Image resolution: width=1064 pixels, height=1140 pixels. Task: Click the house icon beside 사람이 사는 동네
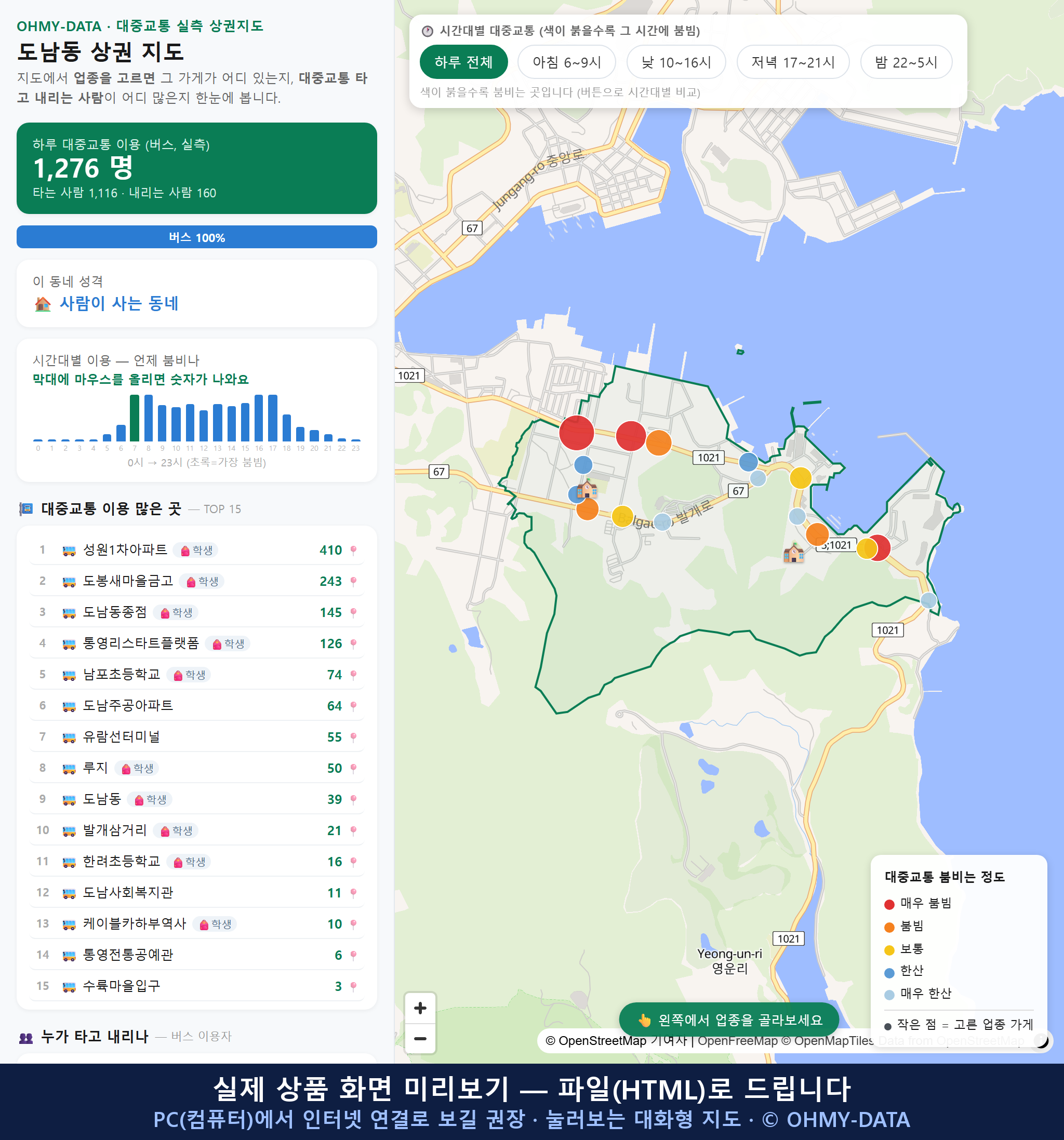43,304
